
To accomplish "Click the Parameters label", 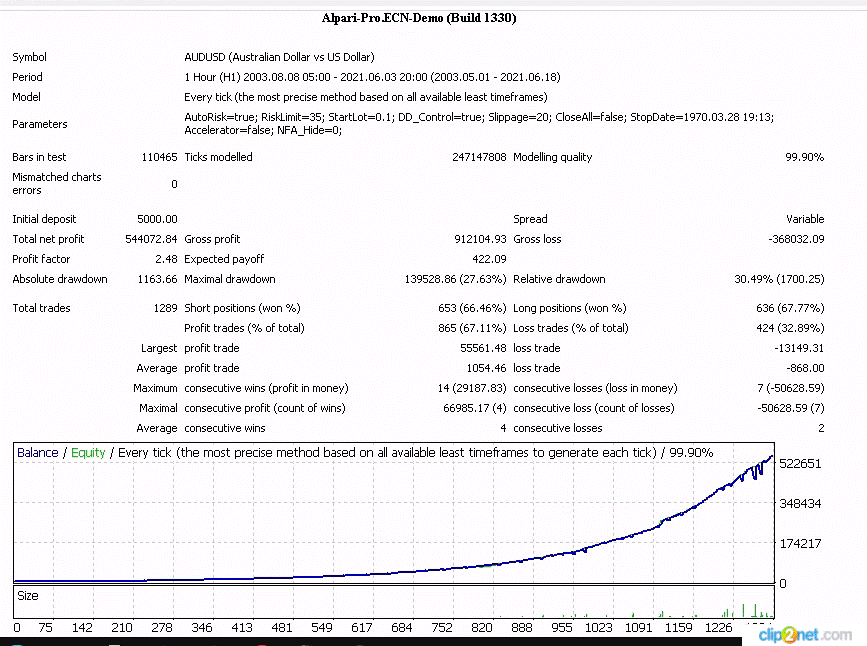I will point(40,124).
